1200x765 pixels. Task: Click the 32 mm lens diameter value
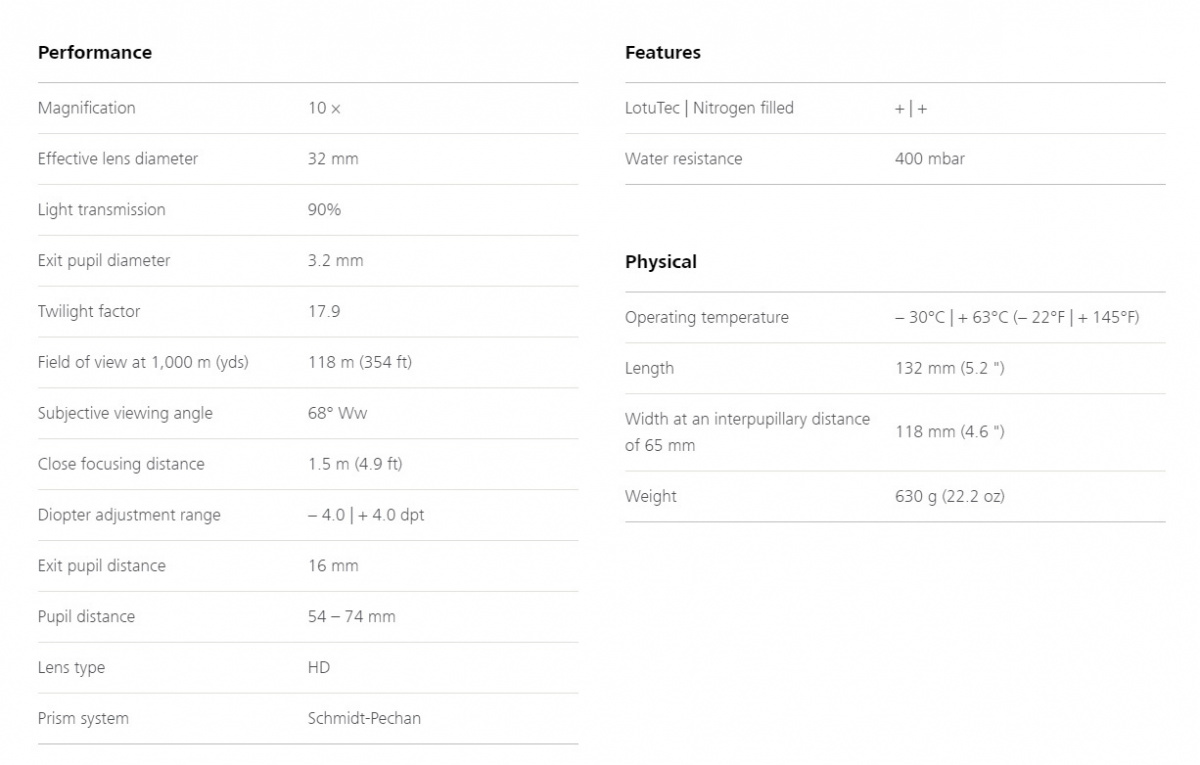coord(333,159)
